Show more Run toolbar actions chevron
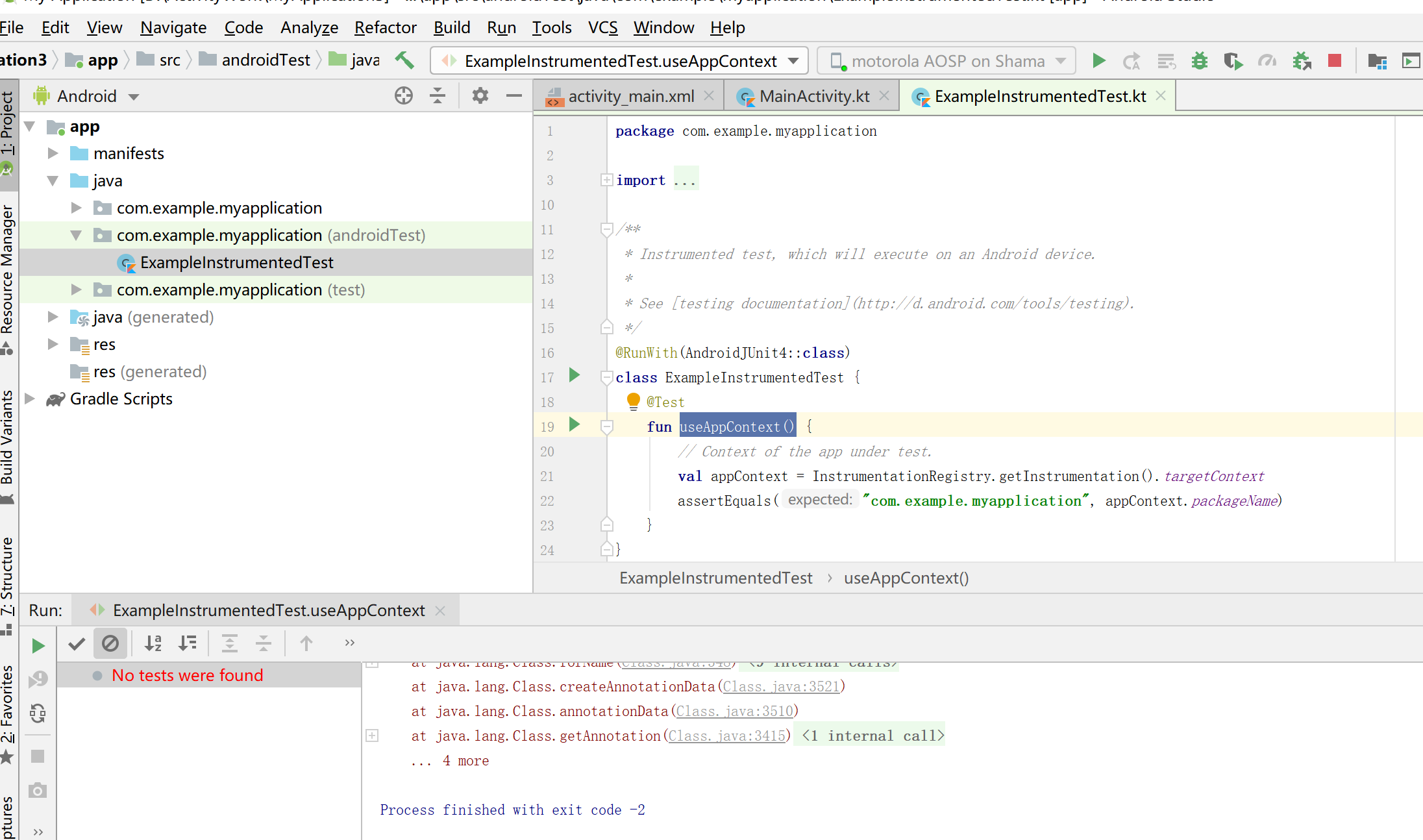The width and height of the screenshot is (1423, 840). pyautogui.click(x=349, y=643)
